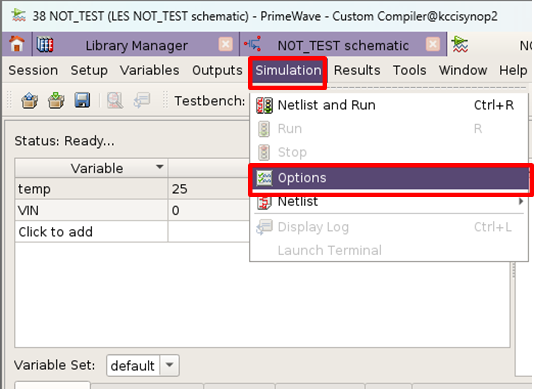Expand the Variable Set default dropdown
The height and width of the screenshot is (389, 534).
point(169,365)
